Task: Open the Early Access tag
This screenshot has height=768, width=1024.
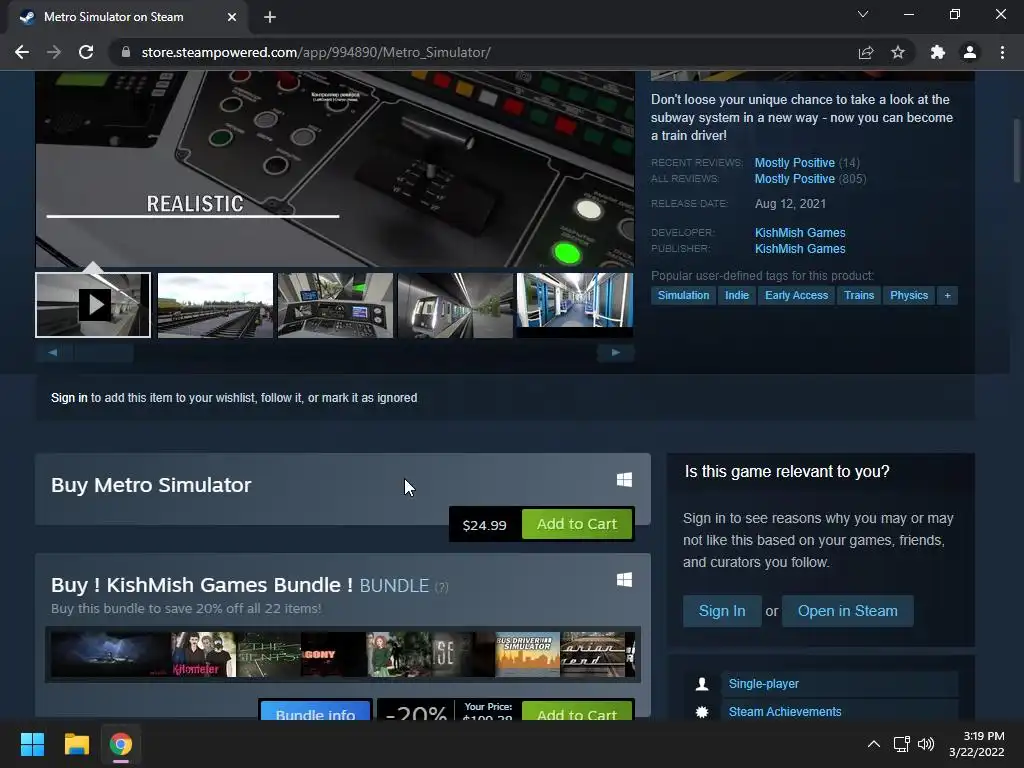Action: coord(796,295)
